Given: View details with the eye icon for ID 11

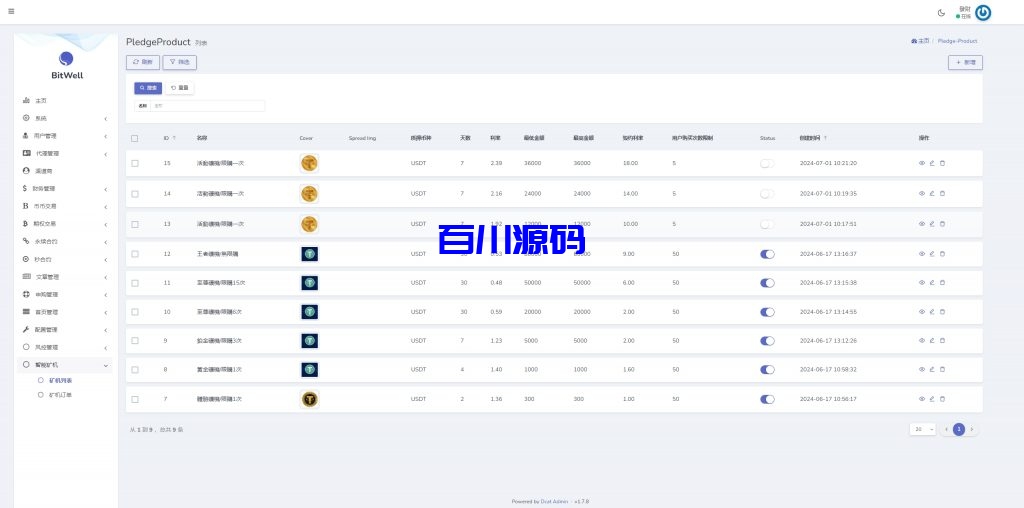Looking at the screenshot, I should coord(922,283).
